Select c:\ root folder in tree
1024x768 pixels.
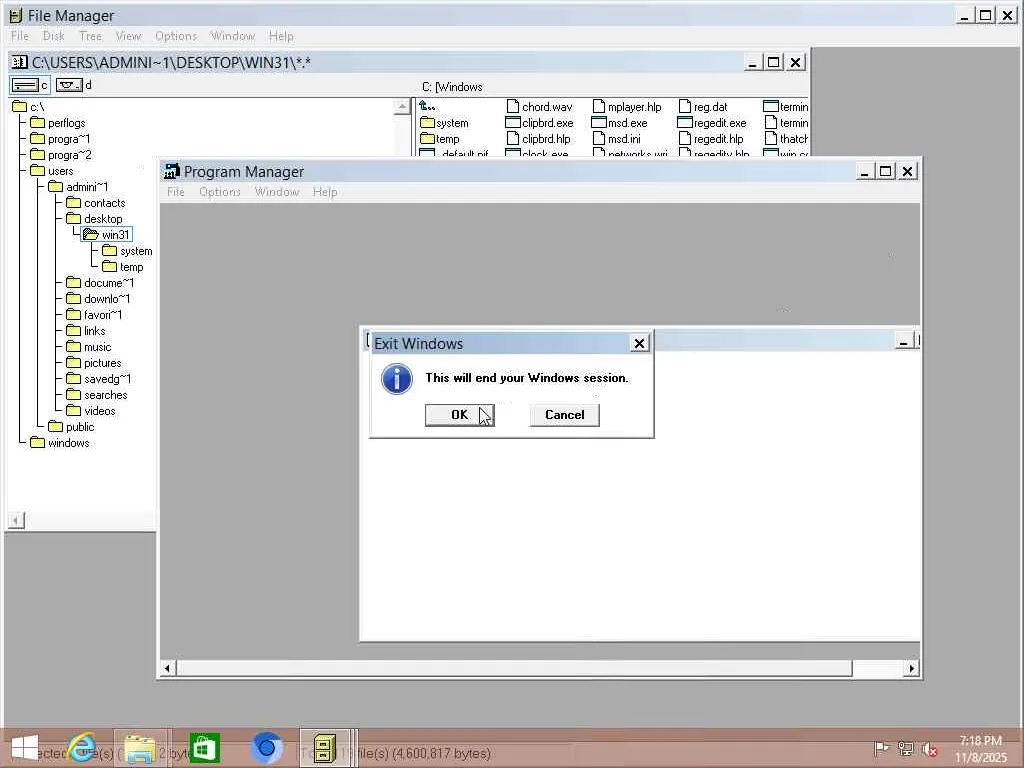(28, 106)
